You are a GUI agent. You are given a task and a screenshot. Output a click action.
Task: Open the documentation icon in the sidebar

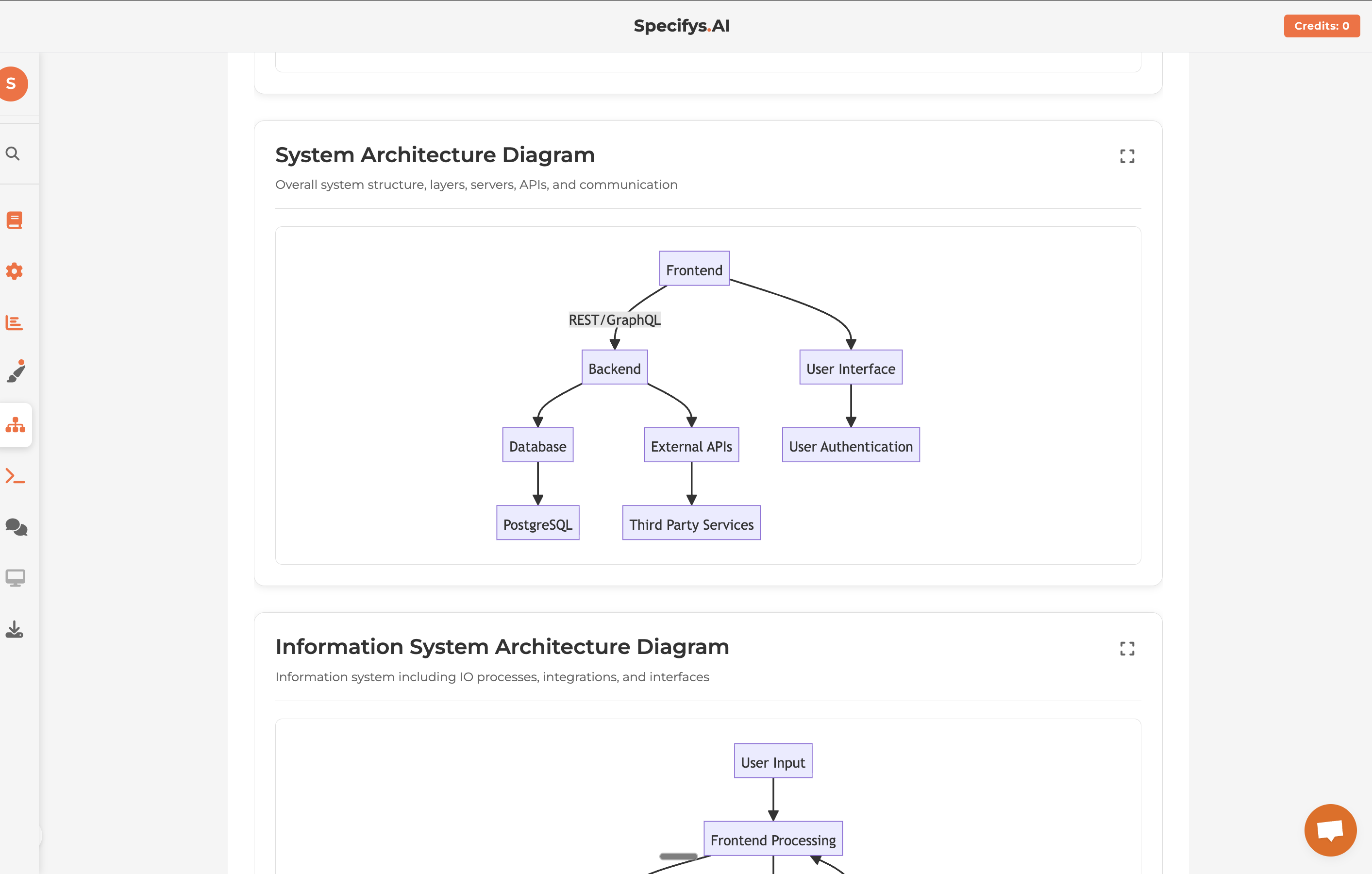click(x=13, y=220)
